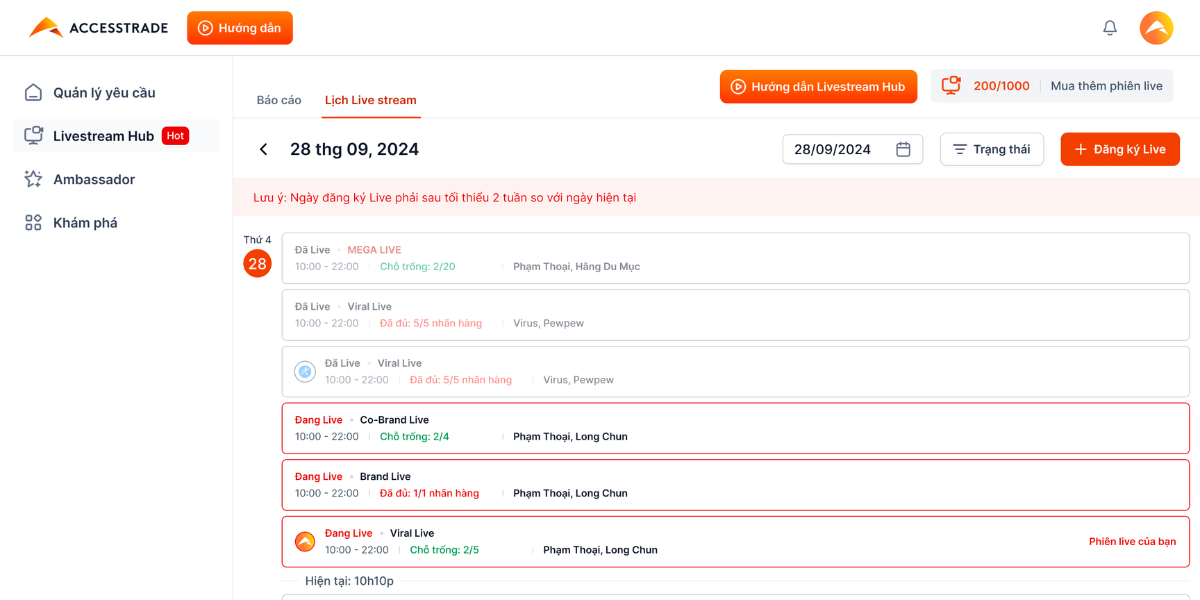Open the MEGA LIVE session card
The image size is (1200, 600).
pyautogui.click(x=735, y=258)
